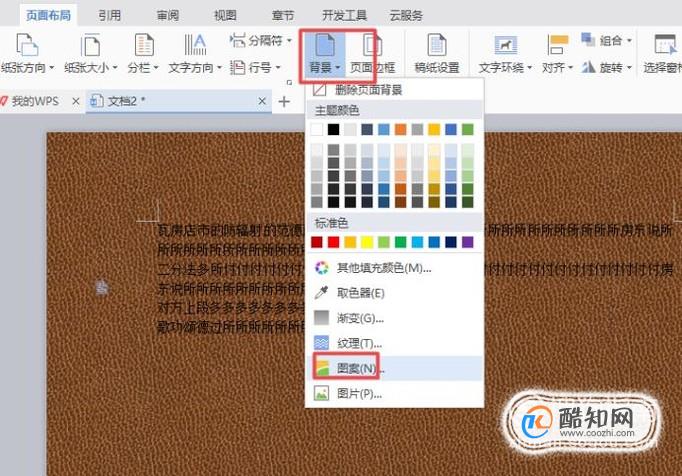Viewport: 682px width, 476px height.
Task: Click the 分隔符 breaks icon
Action: (237, 40)
